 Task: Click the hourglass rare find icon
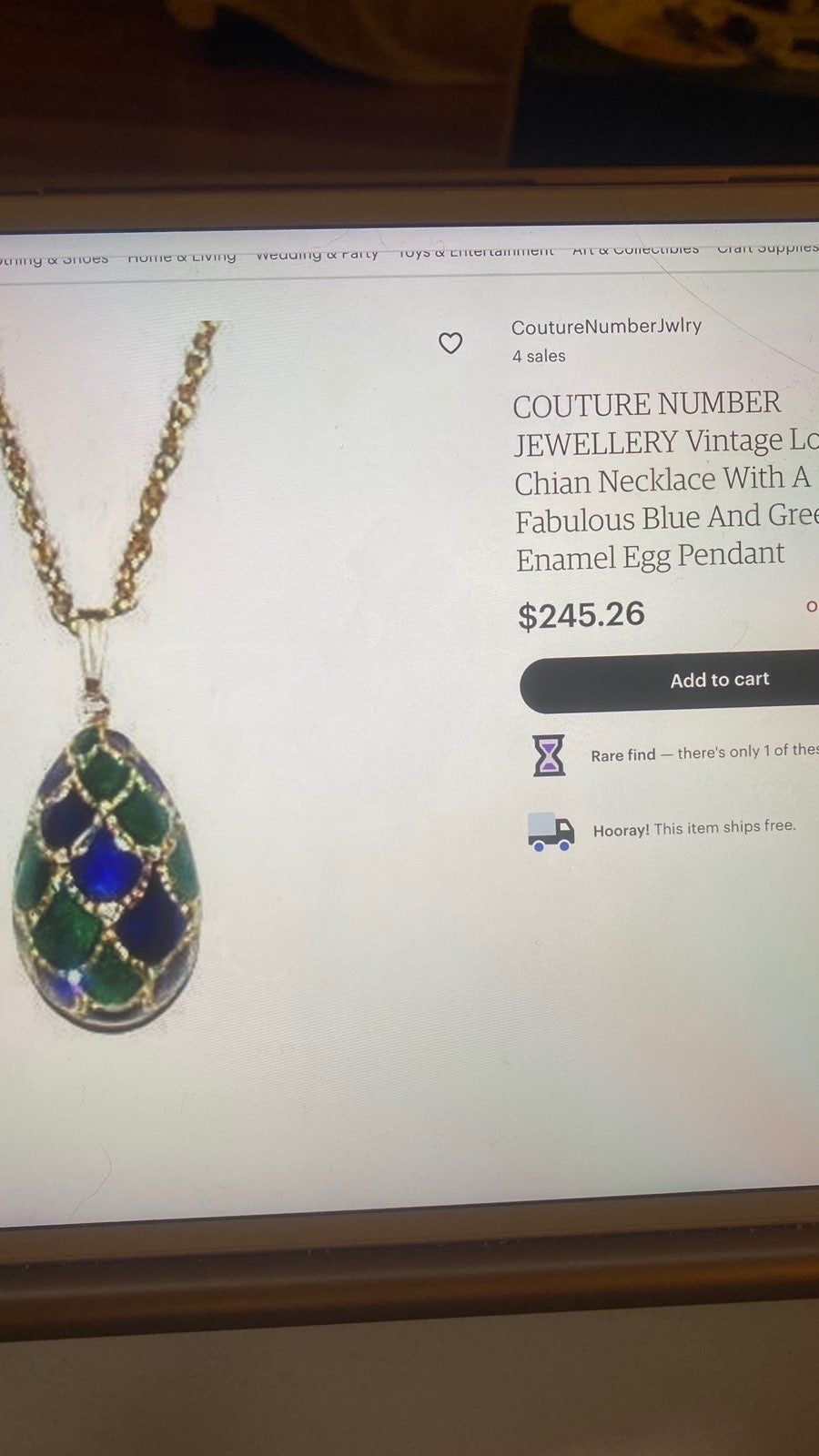coord(549,755)
